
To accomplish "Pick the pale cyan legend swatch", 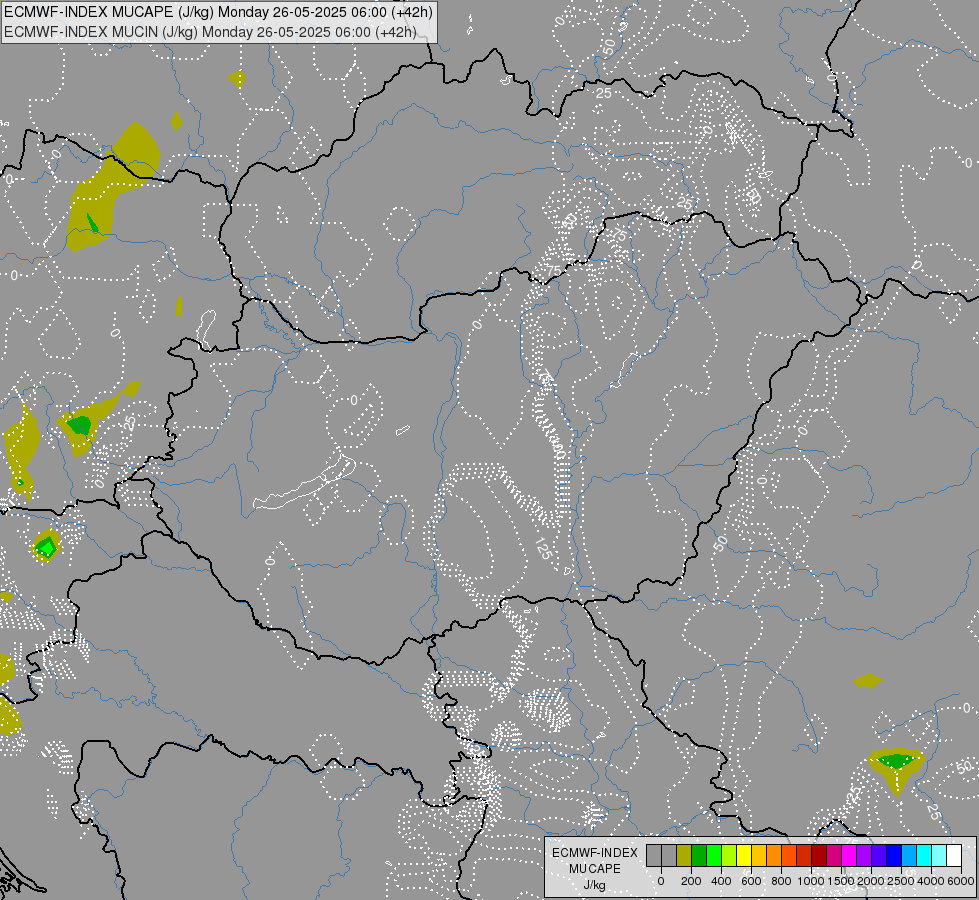I will pos(938,856).
